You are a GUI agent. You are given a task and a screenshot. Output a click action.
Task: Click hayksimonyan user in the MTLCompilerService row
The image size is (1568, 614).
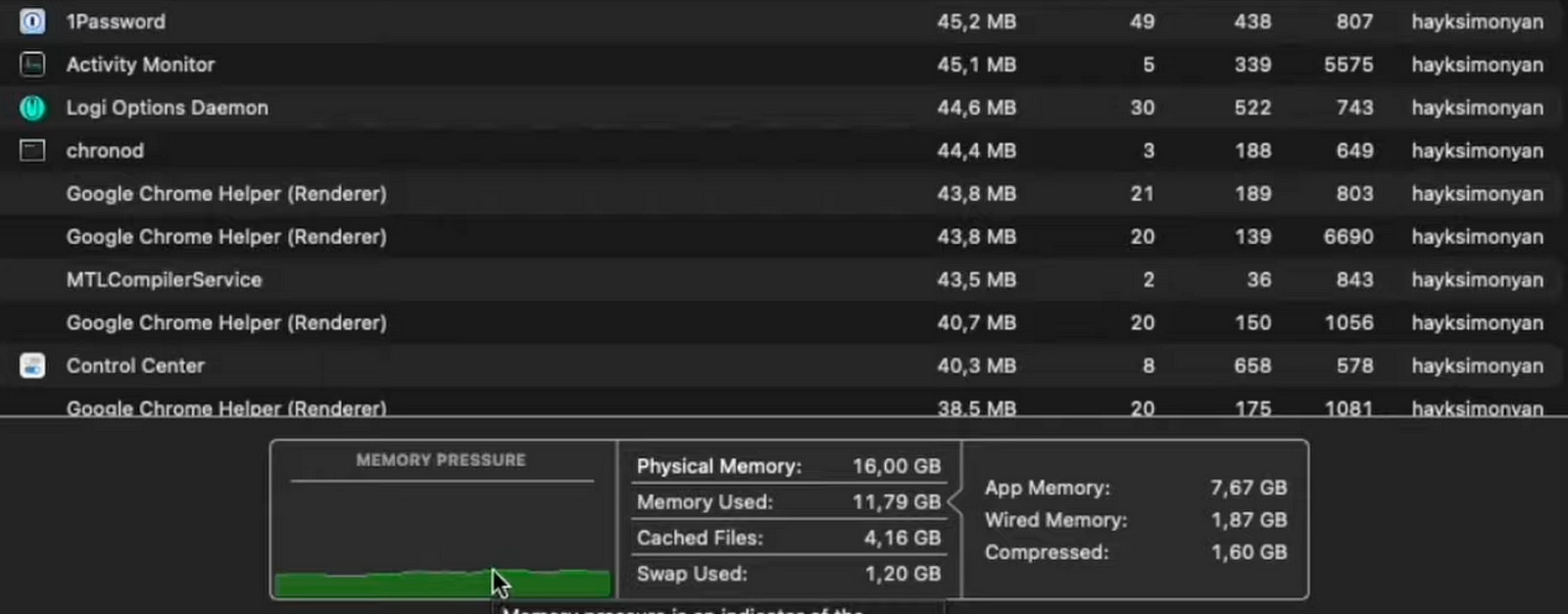pos(1477,280)
